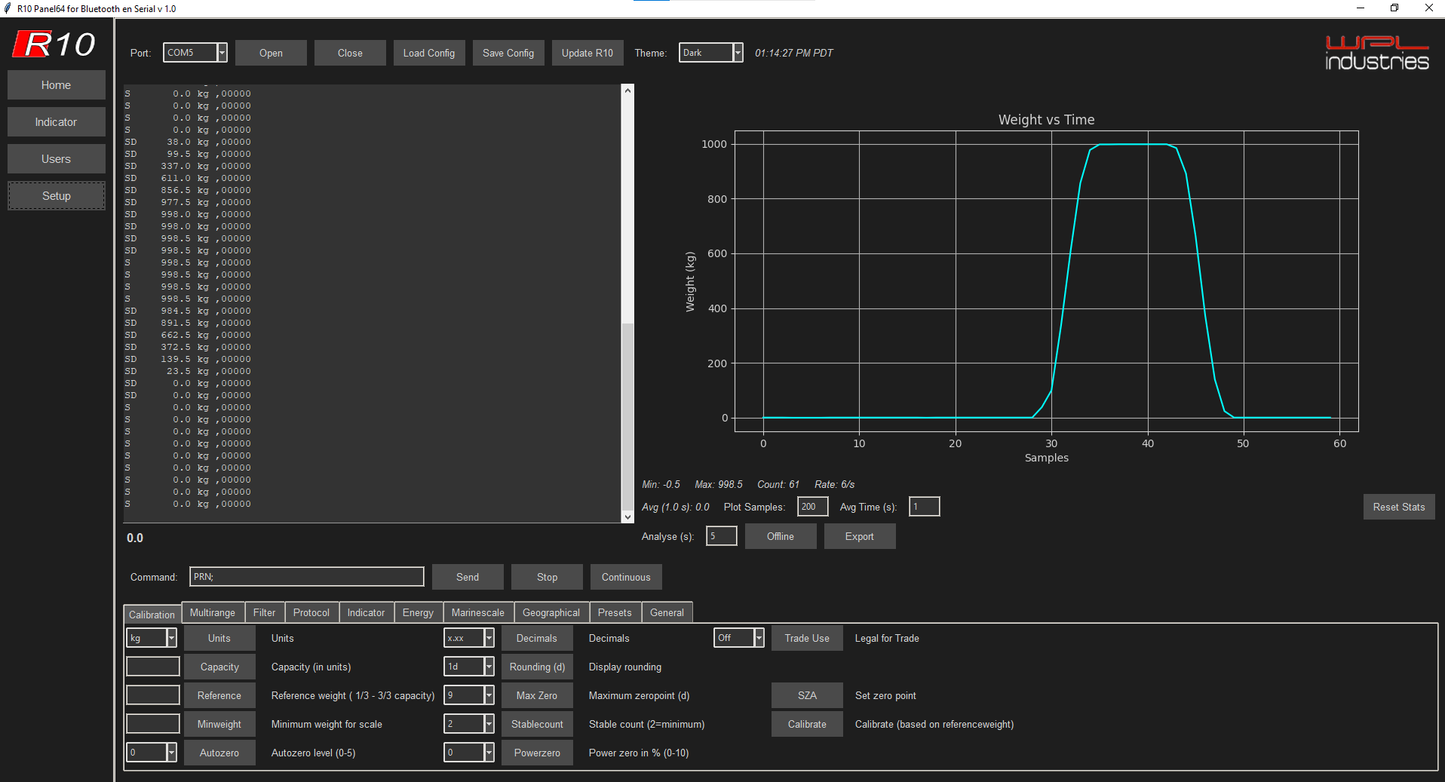Click the Autozero button
The width and height of the screenshot is (1445, 782).
coord(219,752)
